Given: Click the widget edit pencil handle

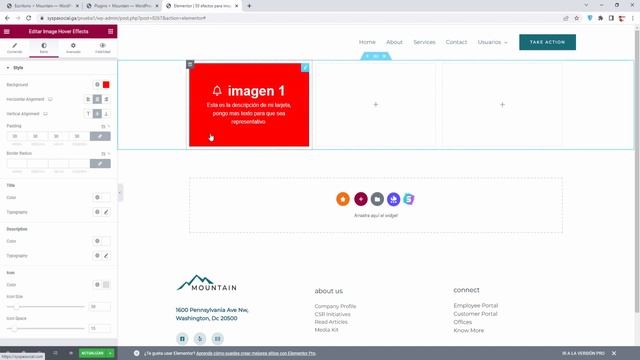Looking at the screenshot, I should click(305, 67).
